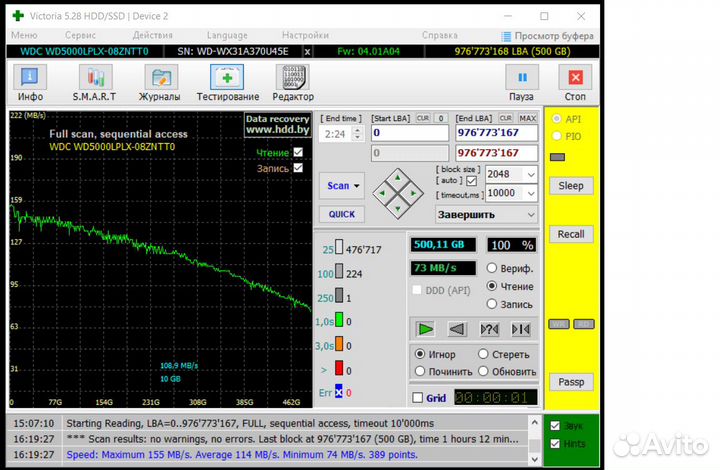Click the x next to the serial number
Screen dimensions: 720x470
pos(307,51)
